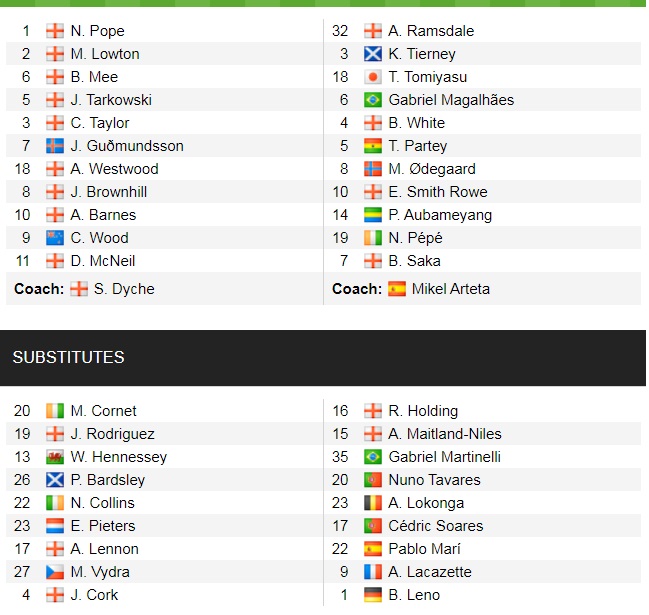Image resolution: width=649 pixels, height=615 pixels.
Task: Click the Ghana flag beside T. Partey
Action: tap(373, 146)
